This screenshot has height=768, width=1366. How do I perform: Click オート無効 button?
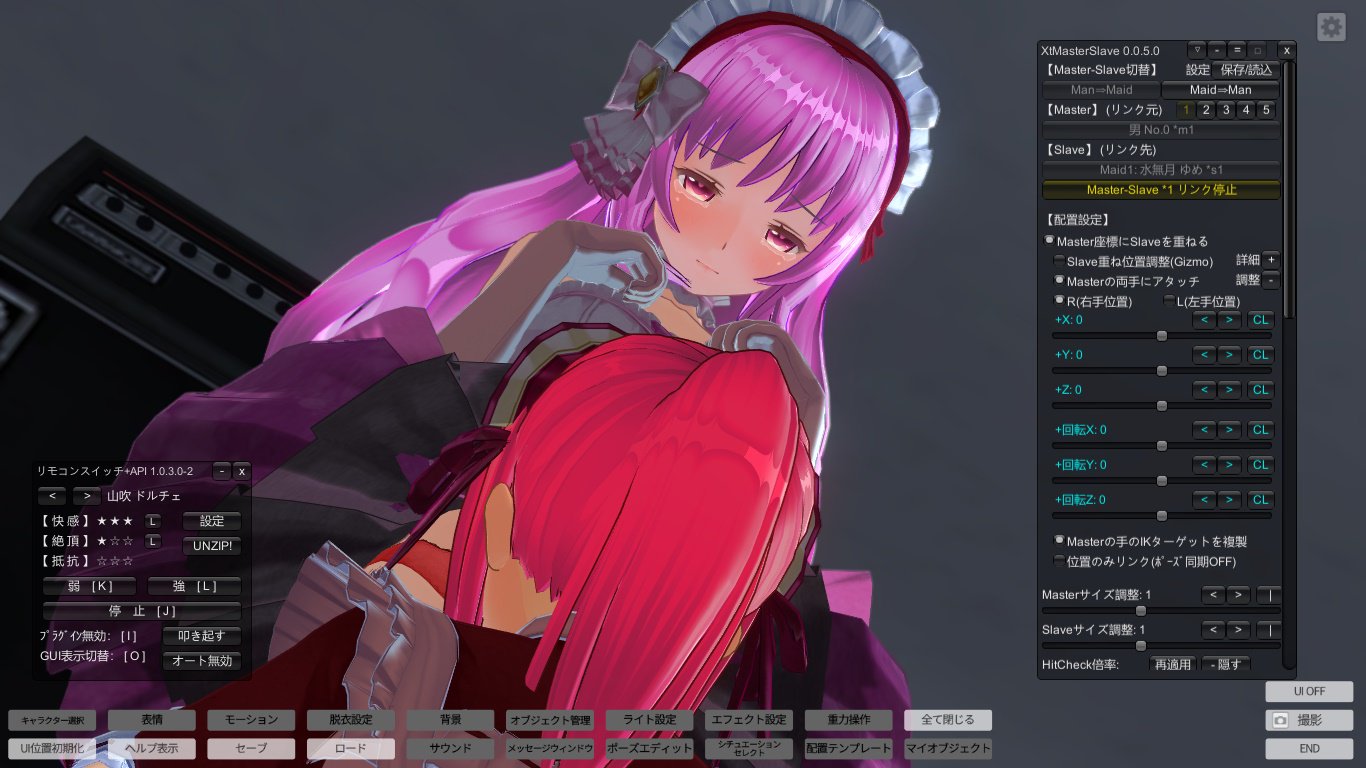click(202, 660)
